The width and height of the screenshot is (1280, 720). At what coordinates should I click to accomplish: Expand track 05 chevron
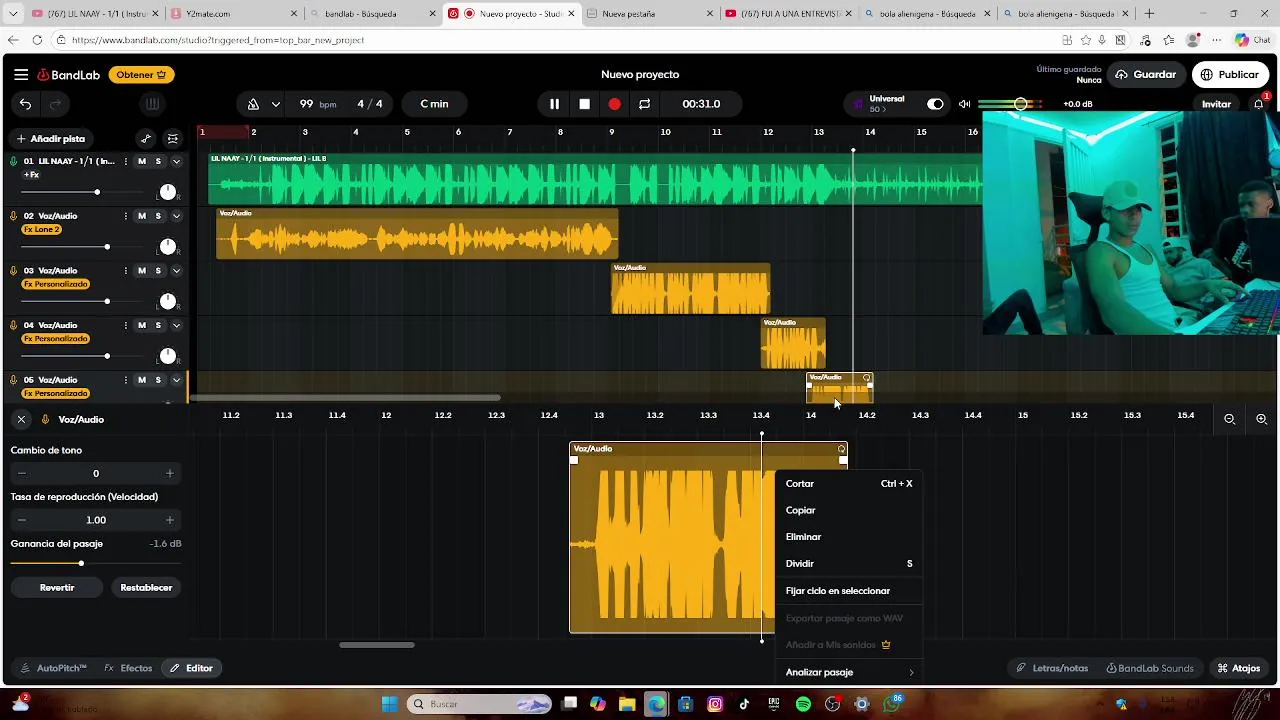176,380
